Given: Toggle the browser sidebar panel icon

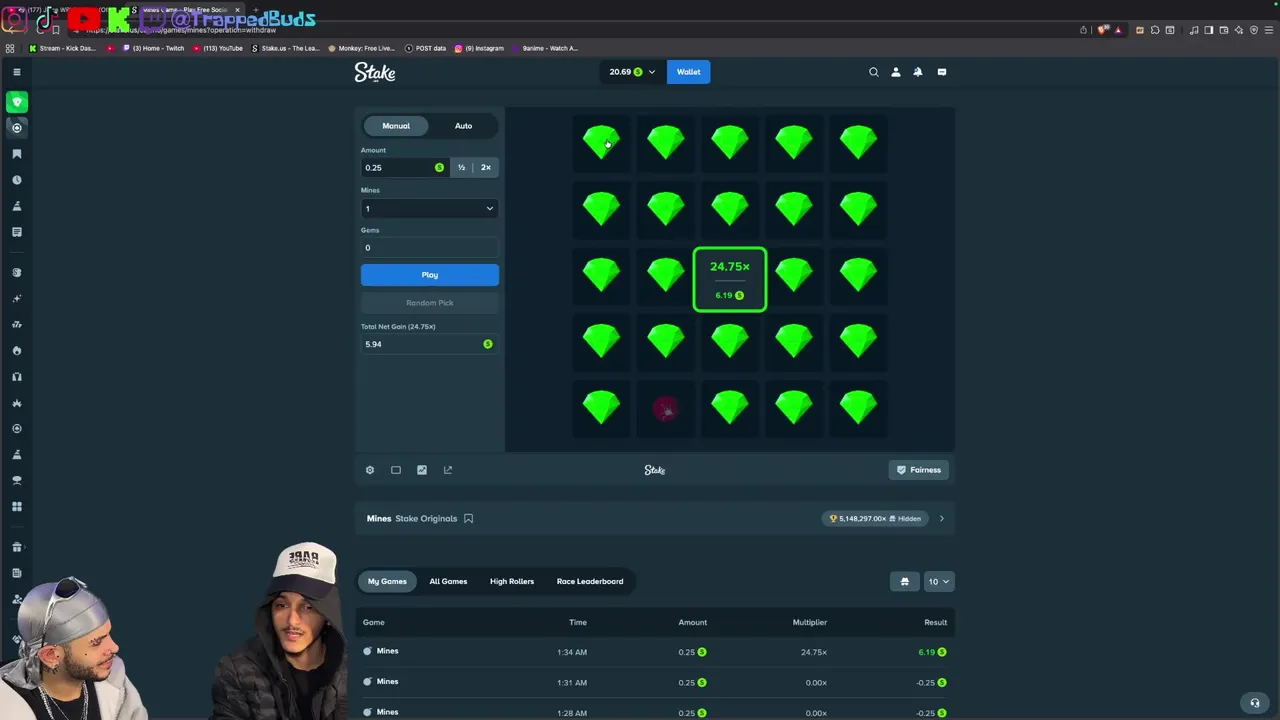Looking at the screenshot, I should (1209, 30).
